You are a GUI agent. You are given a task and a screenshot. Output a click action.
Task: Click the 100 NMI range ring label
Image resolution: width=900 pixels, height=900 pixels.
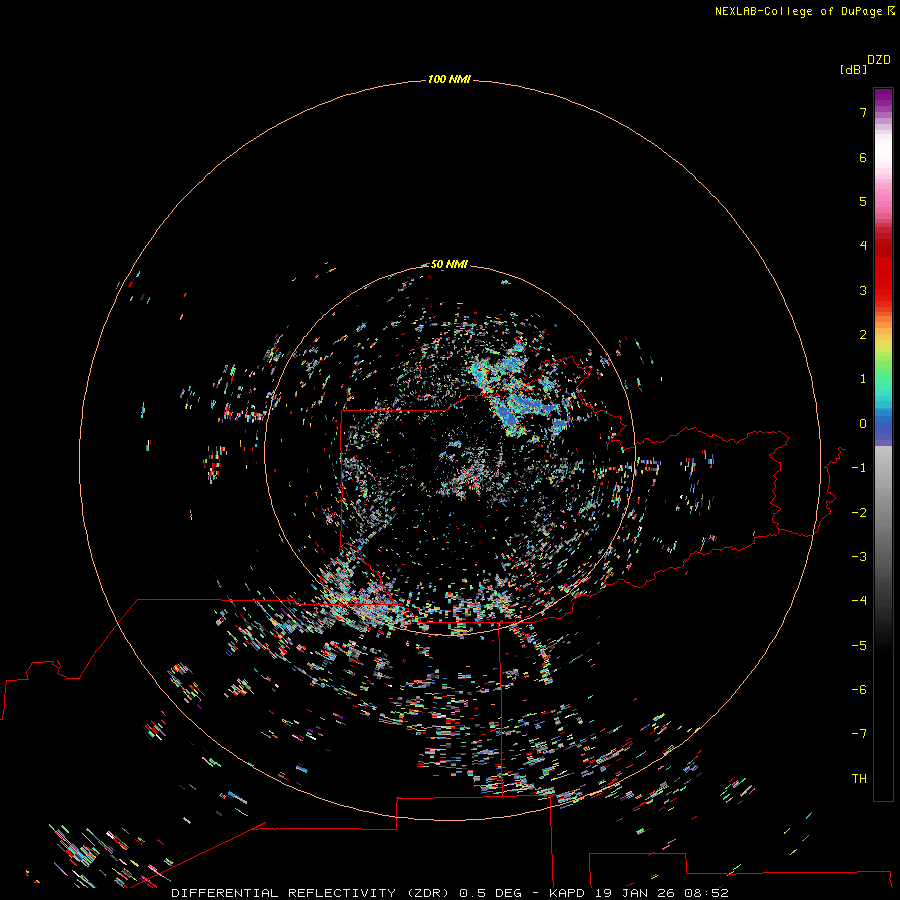pyautogui.click(x=449, y=79)
